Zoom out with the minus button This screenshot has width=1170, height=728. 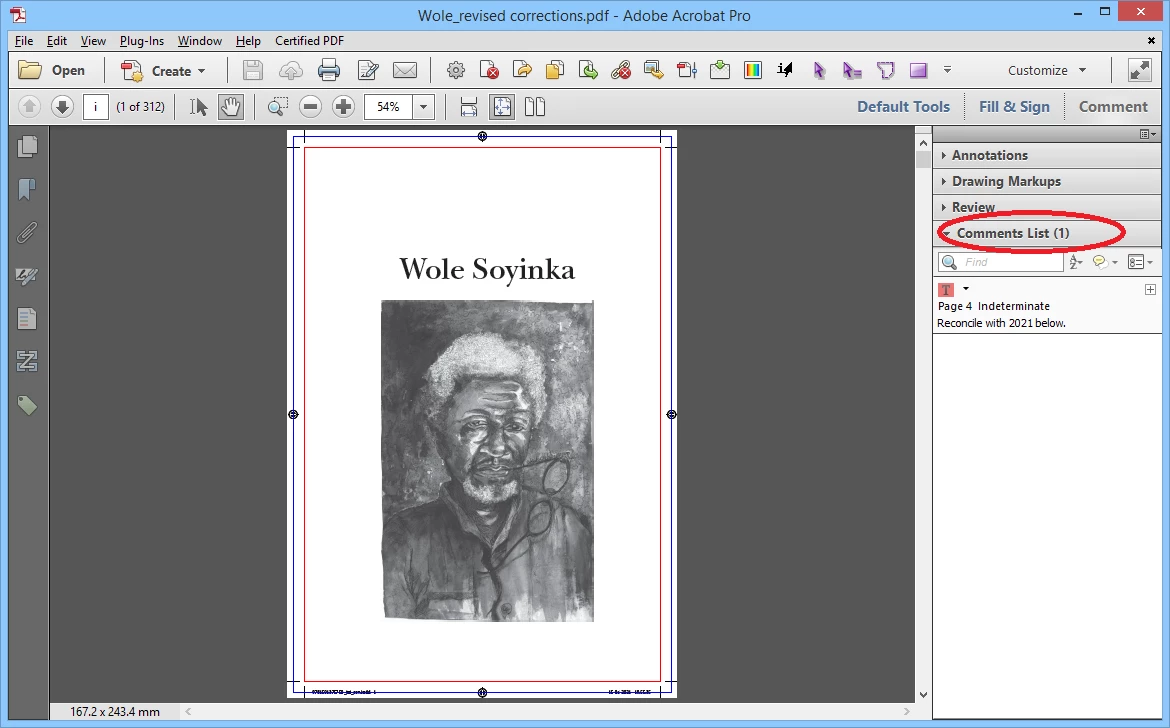(x=310, y=107)
